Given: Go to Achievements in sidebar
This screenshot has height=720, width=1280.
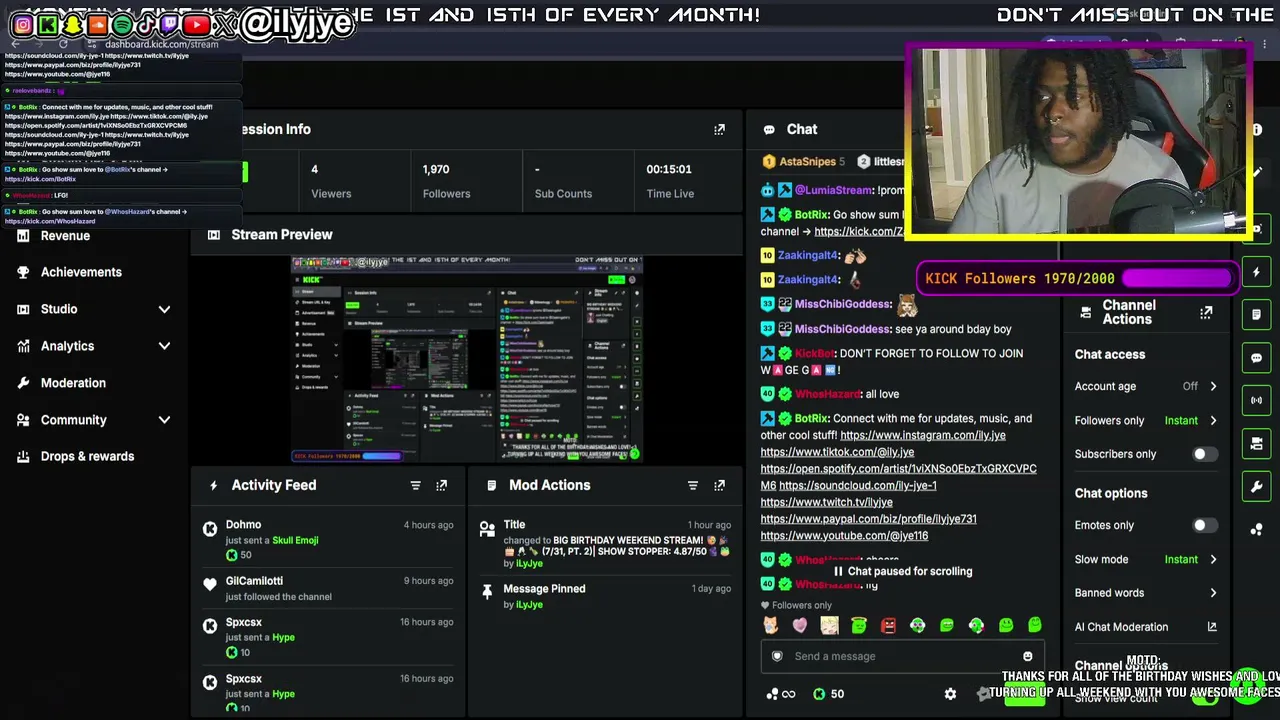Looking at the screenshot, I should pos(81,272).
